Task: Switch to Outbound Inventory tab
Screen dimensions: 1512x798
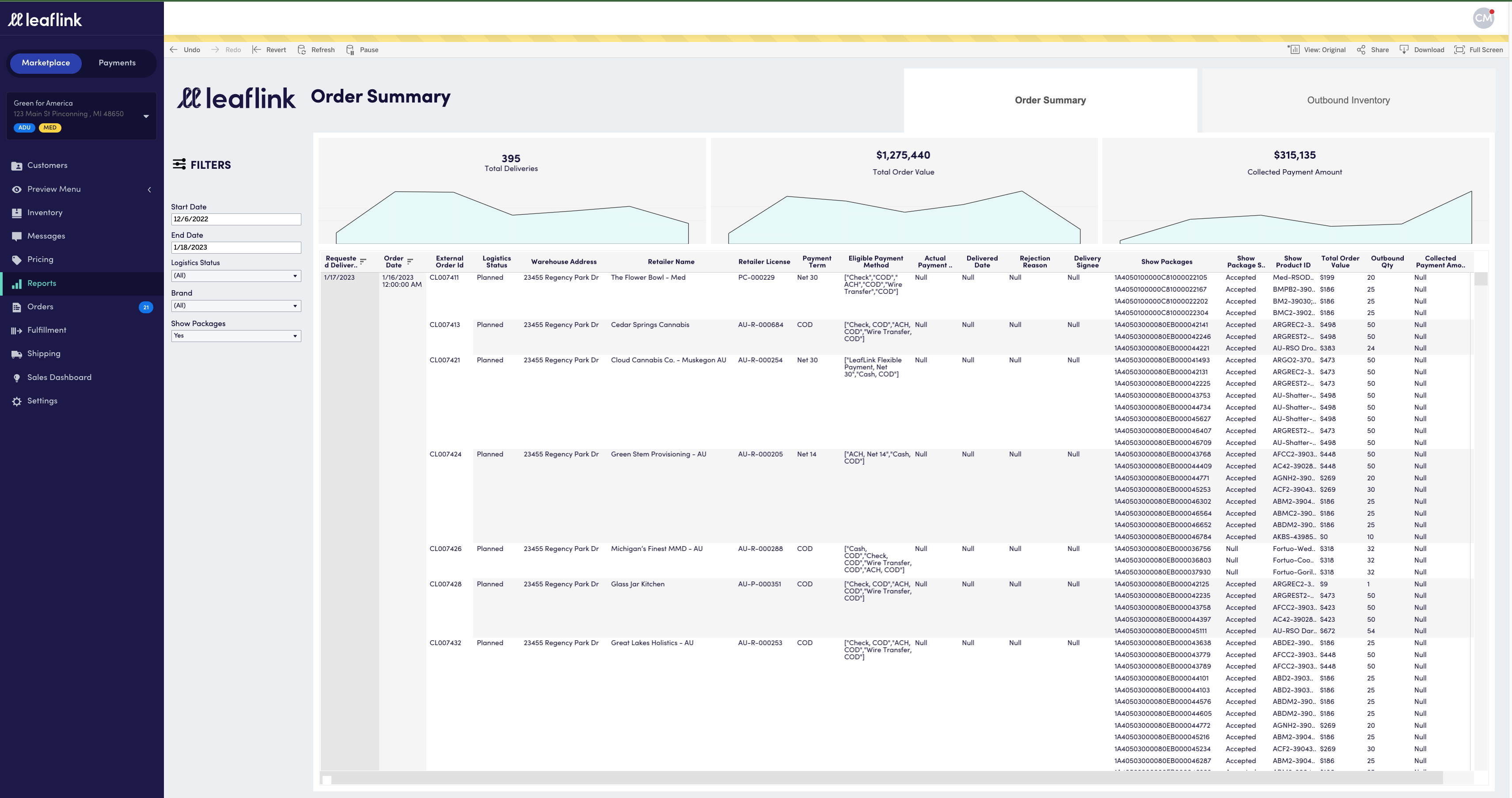Action: (1348, 100)
